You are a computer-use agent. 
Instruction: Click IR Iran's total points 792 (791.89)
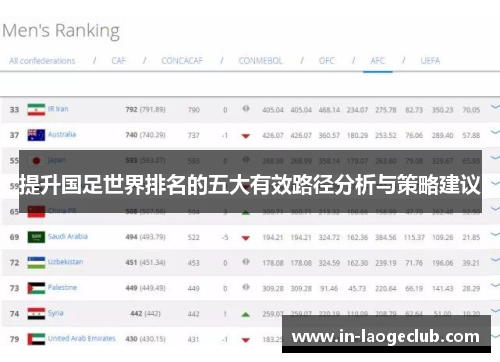point(145,110)
